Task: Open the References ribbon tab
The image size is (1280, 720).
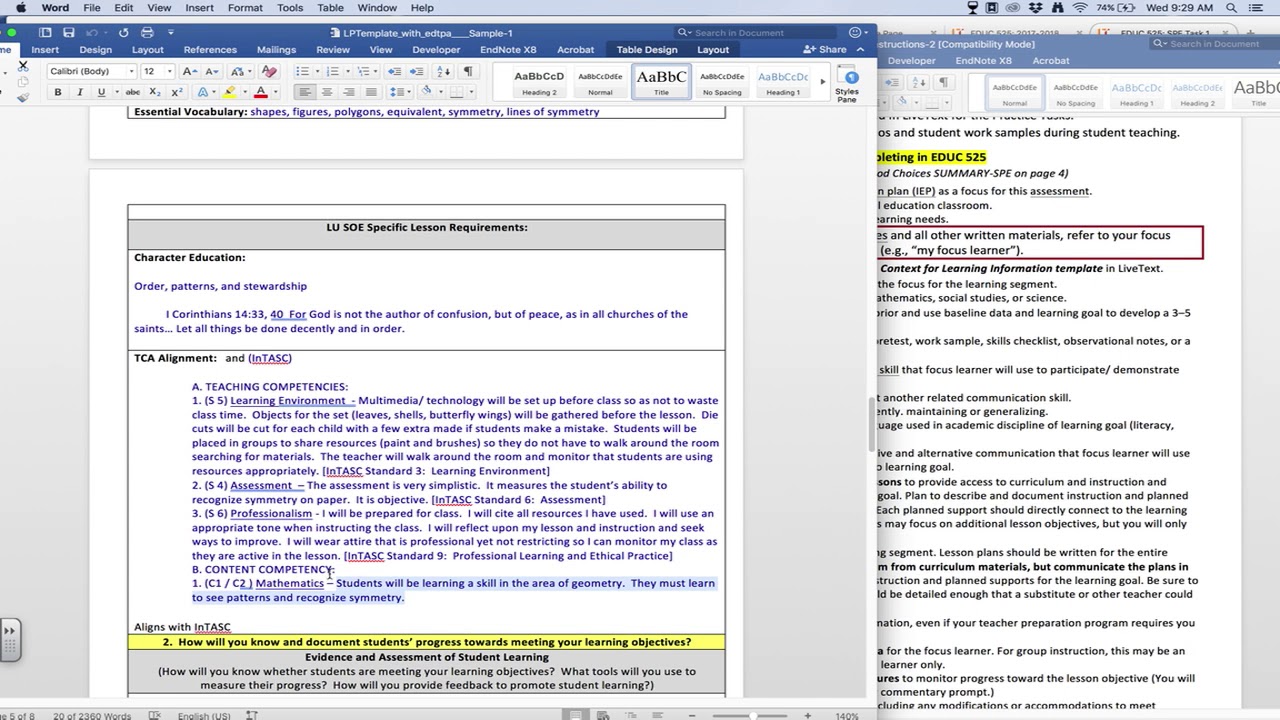Action: (210, 50)
